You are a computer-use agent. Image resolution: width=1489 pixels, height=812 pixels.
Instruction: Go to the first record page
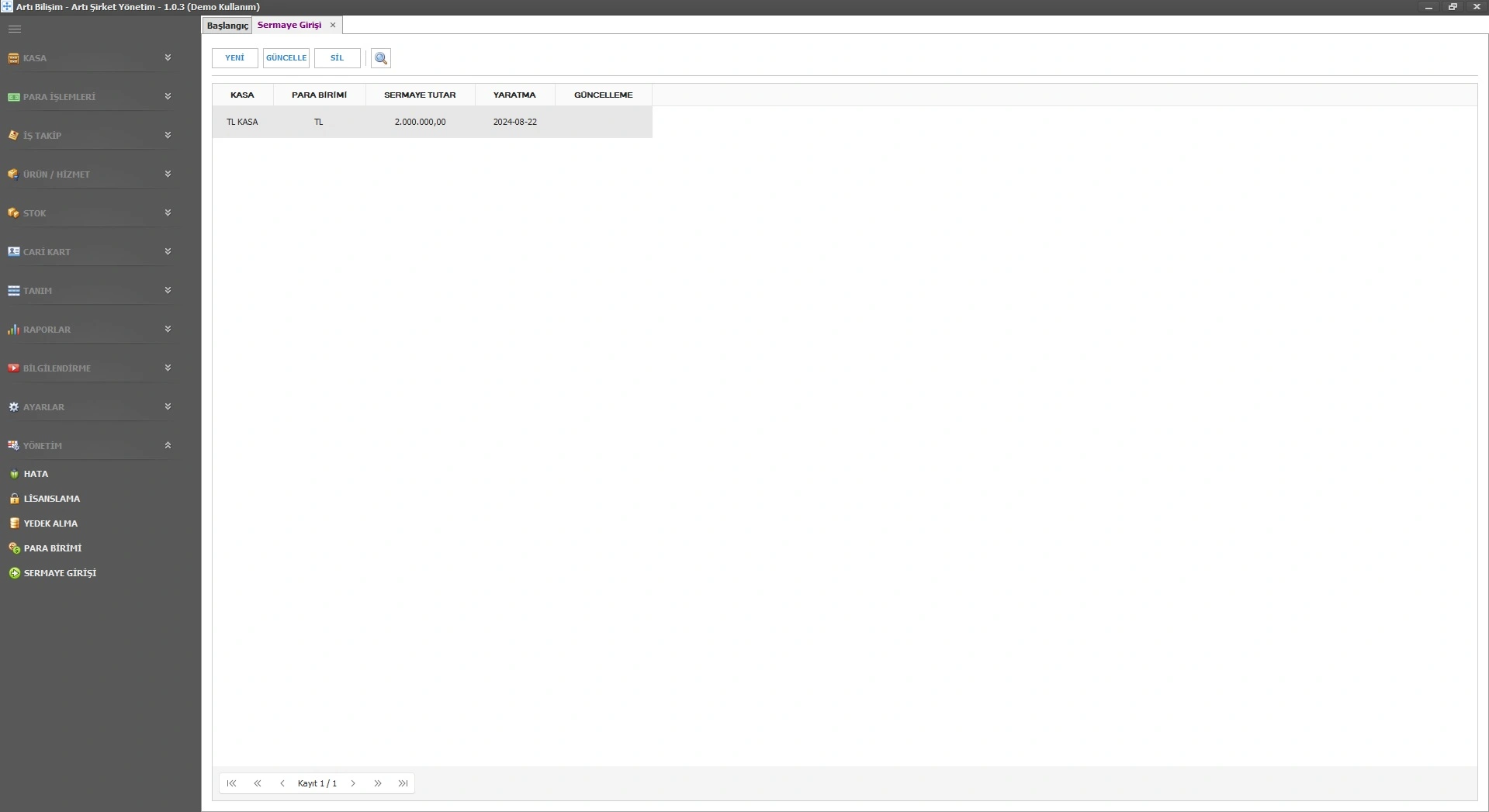(x=231, y=783)
